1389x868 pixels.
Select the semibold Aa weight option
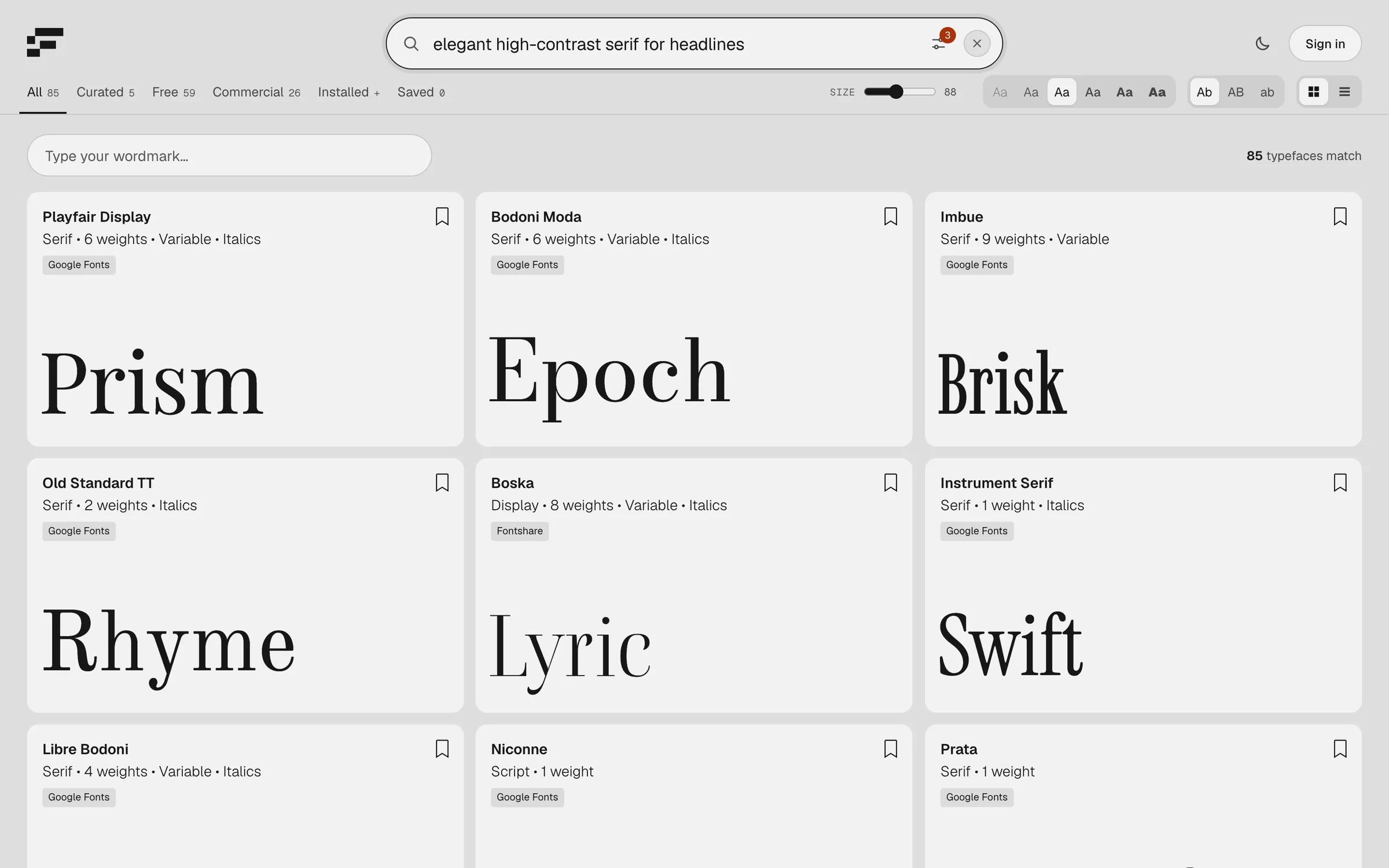[1125, 92]
